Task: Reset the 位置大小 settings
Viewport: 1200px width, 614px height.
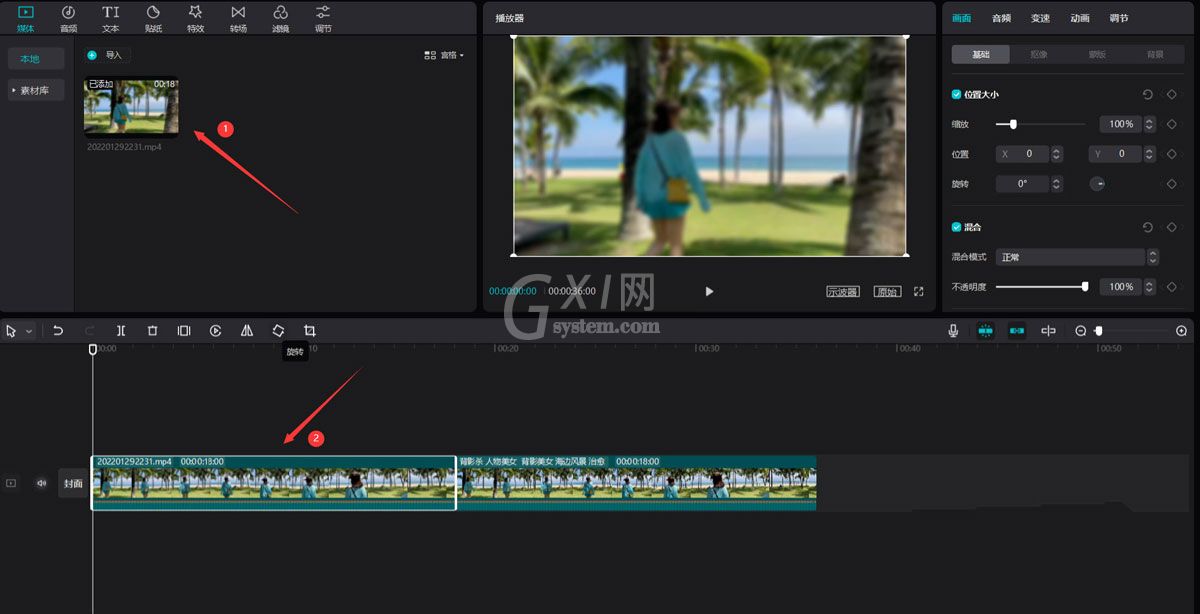Action: pos(1148,94)
